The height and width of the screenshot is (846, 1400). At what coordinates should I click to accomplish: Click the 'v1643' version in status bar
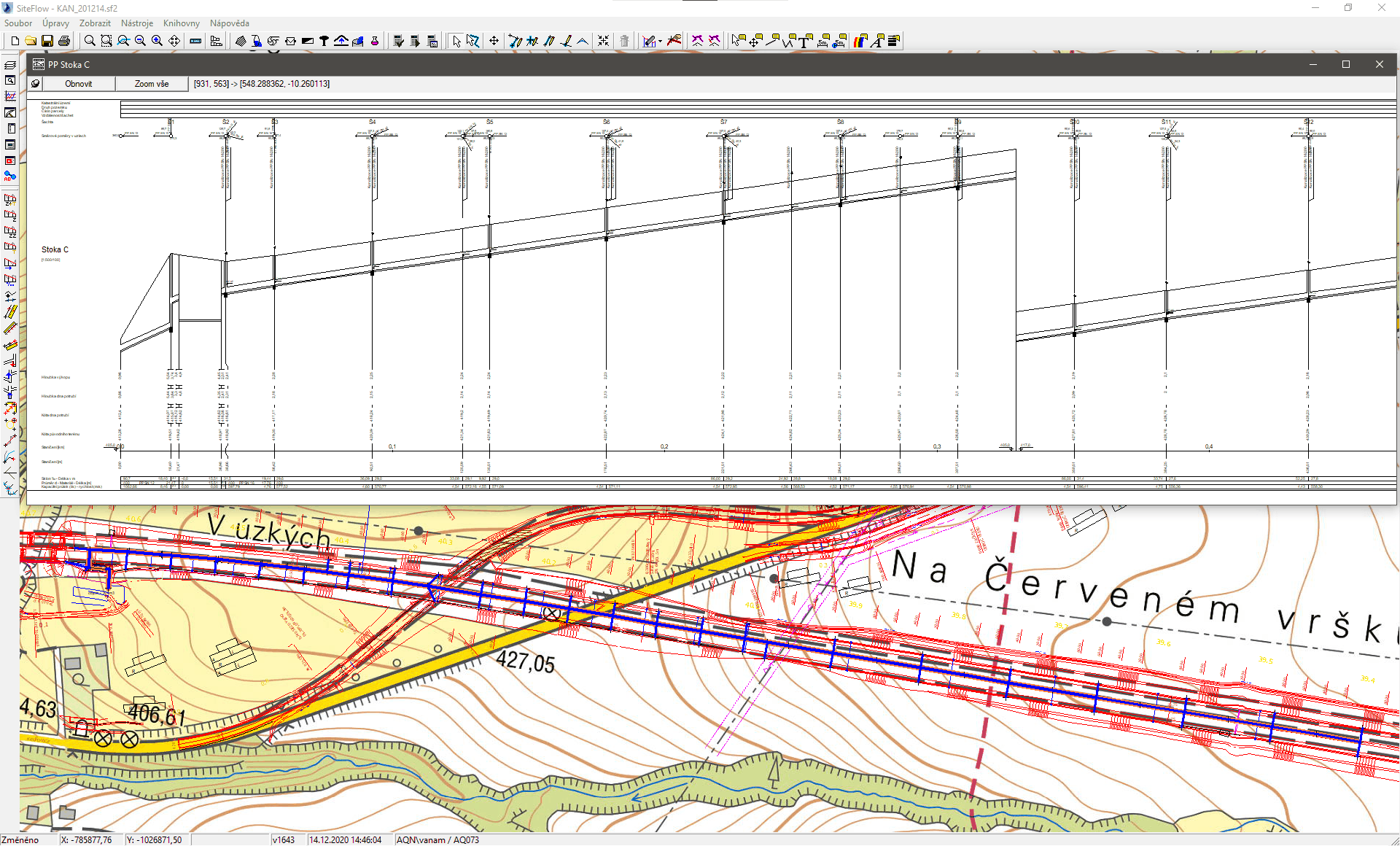point(284,840)
